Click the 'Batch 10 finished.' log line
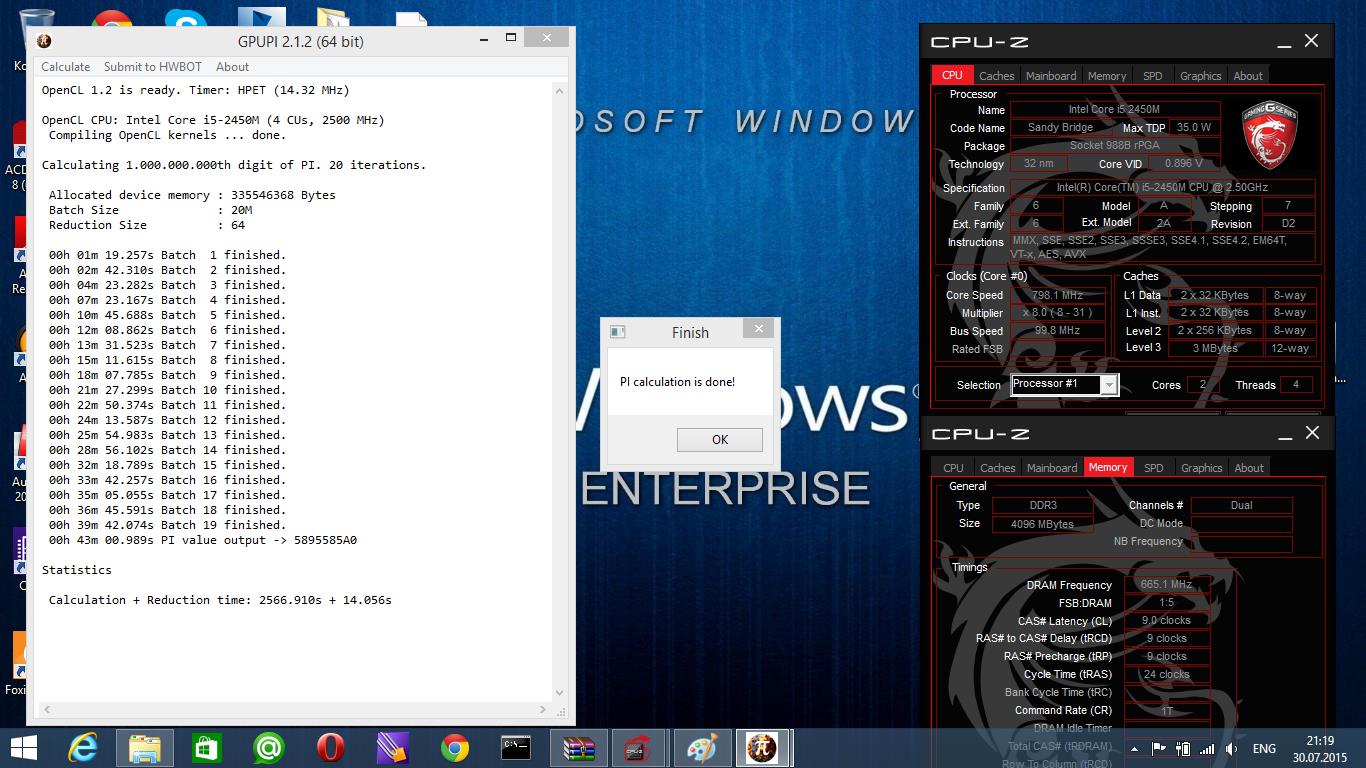Image resolution: width=1366 pixels, height=768 pixels. pyautogui.click(x=167, y=390)
